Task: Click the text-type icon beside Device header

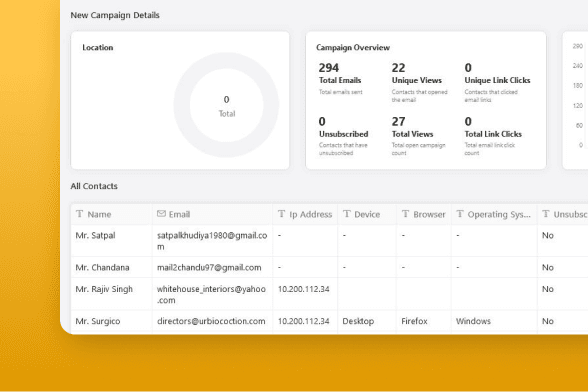Action: pos(346,214)
